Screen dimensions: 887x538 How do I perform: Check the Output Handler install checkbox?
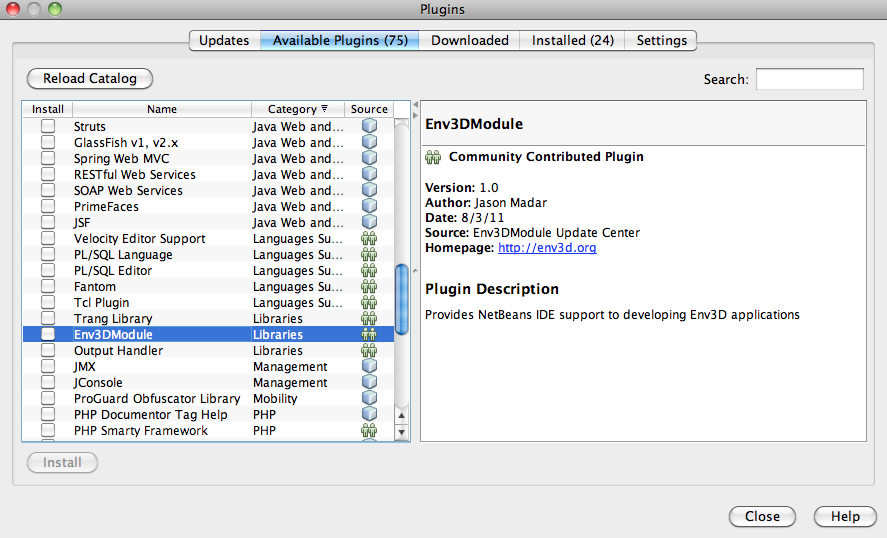click(x=48, y=350)
